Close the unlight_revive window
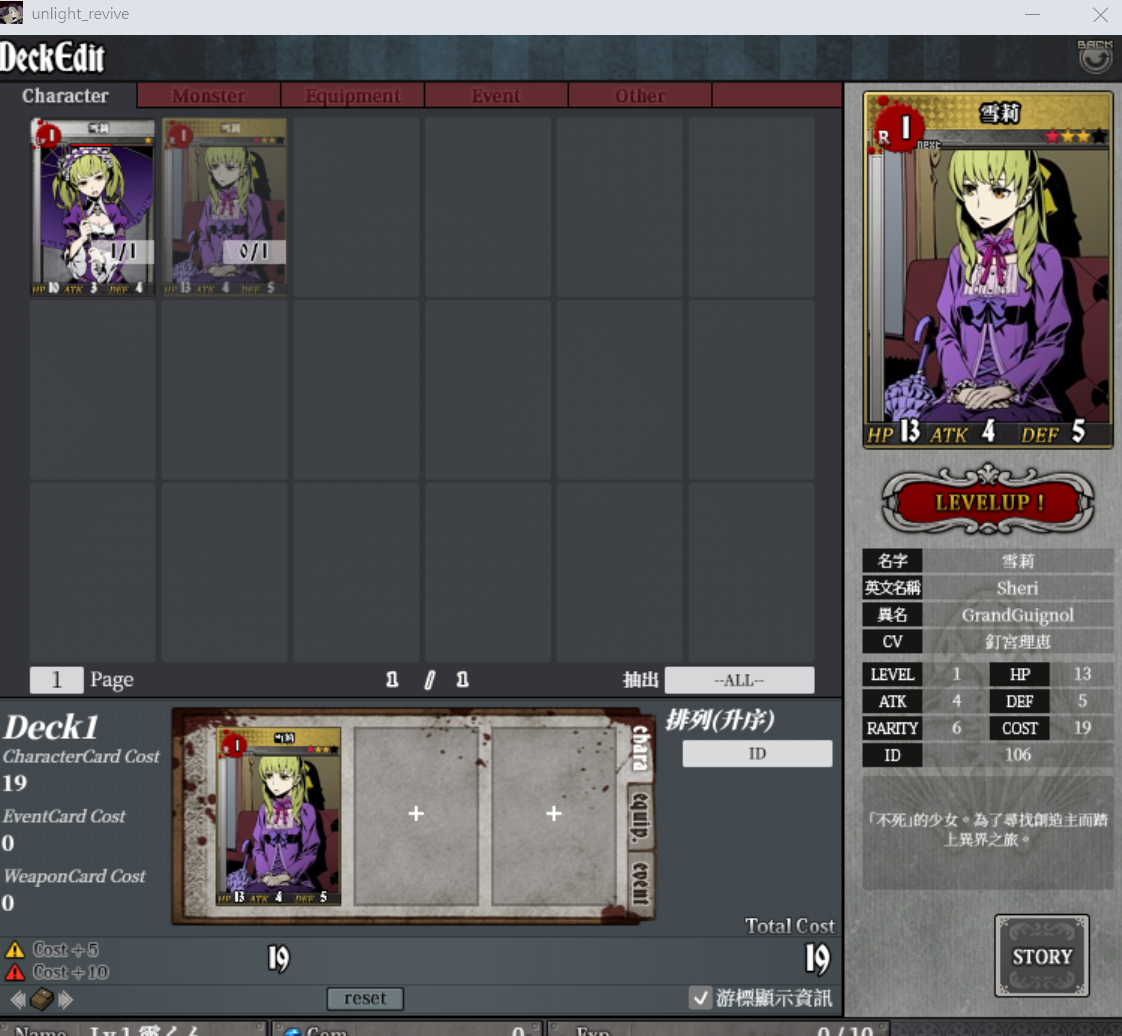The height and width of the screenshot is (1036, 1122). pos(1101,14)
